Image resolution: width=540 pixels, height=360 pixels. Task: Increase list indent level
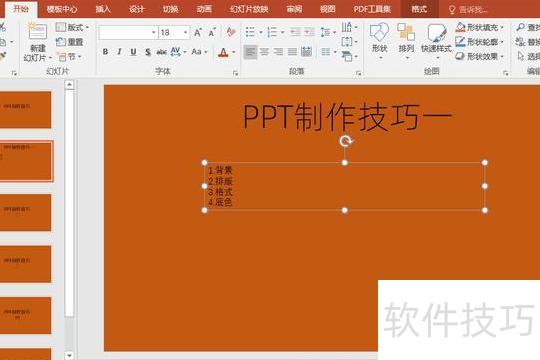click(309, 32)
